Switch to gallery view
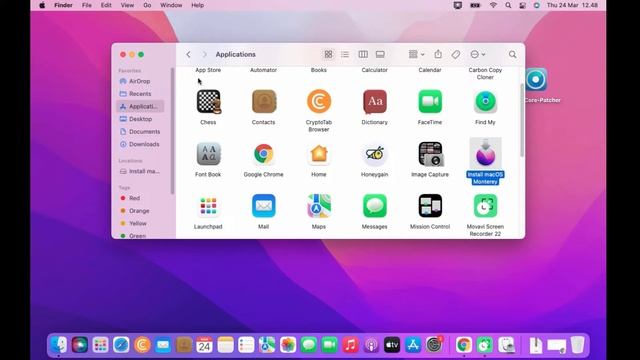This screenshot has height=360, width=640. [x=380, y=54]
